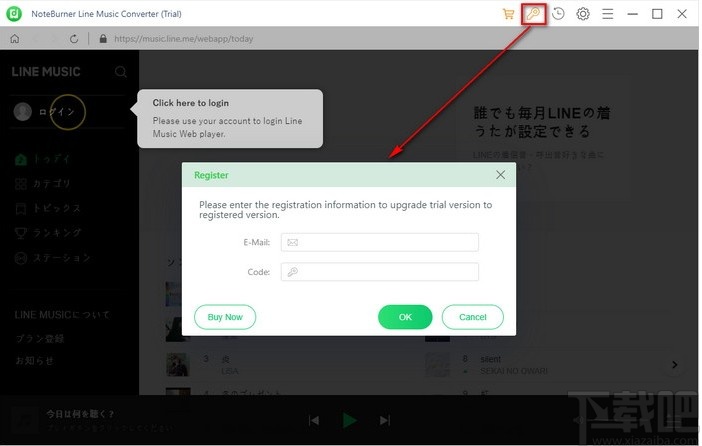
Task: Click the Buy Now button
Action: (x=225, y=317)
